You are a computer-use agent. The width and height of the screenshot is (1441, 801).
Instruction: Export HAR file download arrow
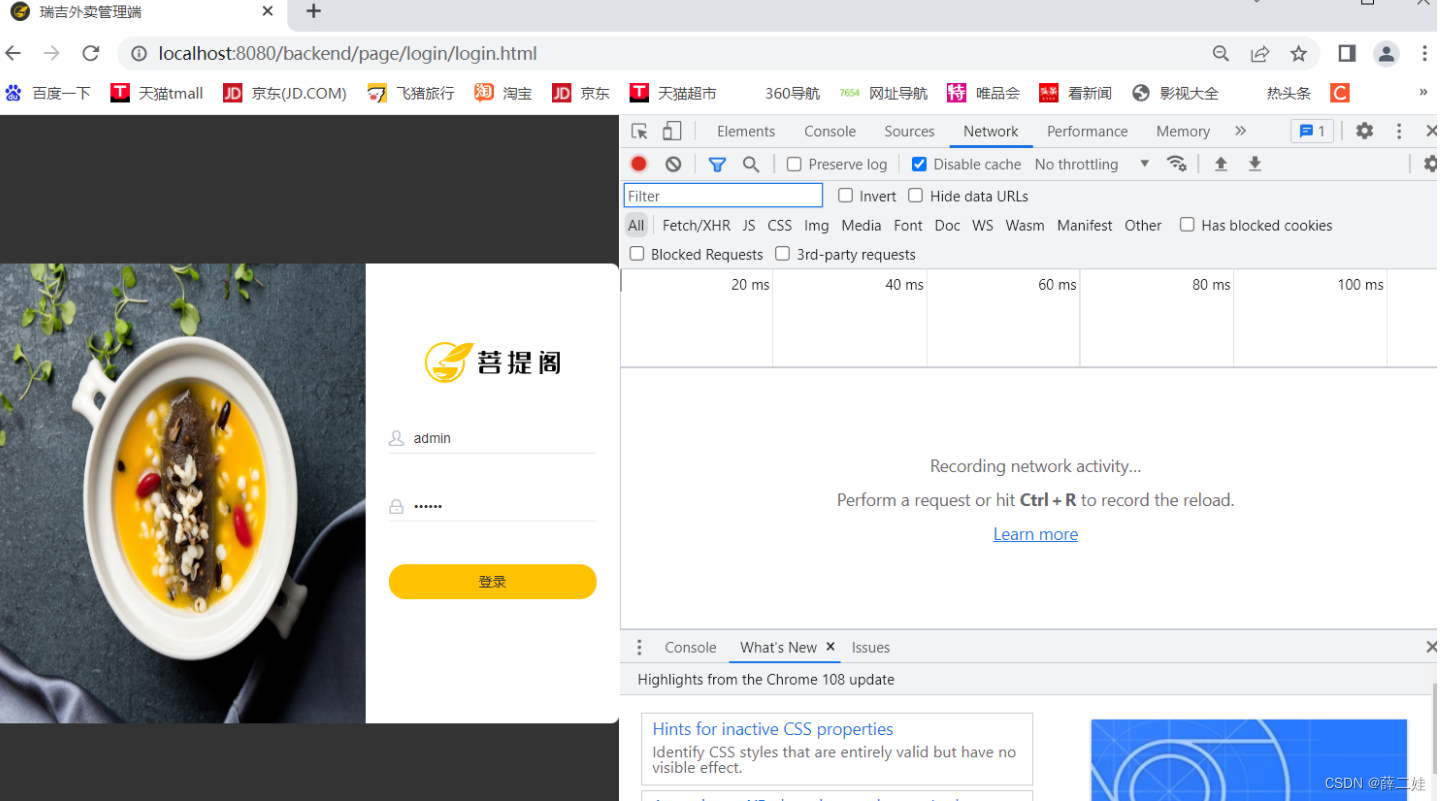point(1255,164)
